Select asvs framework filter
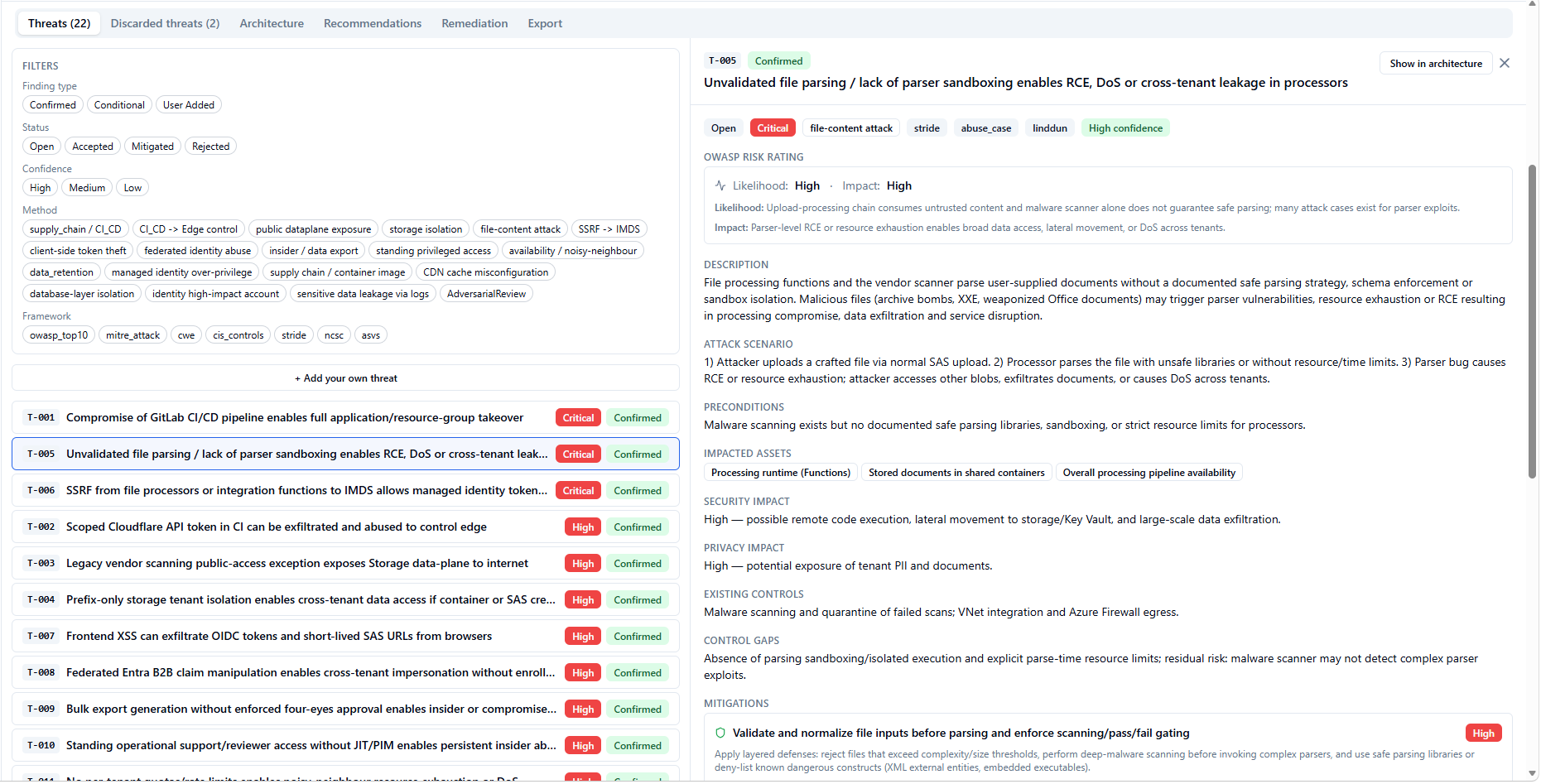Screen dimensions: 1541x784 tap(371, 335)
